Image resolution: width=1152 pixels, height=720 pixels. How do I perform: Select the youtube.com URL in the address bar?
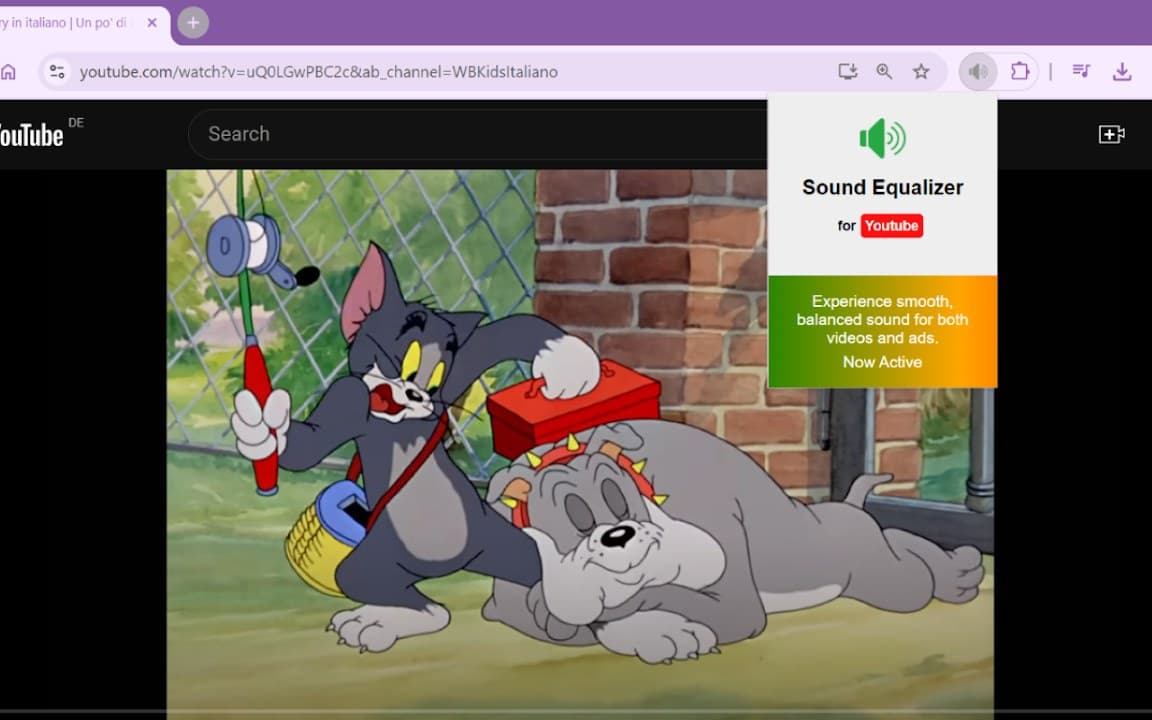coord(318,72)
